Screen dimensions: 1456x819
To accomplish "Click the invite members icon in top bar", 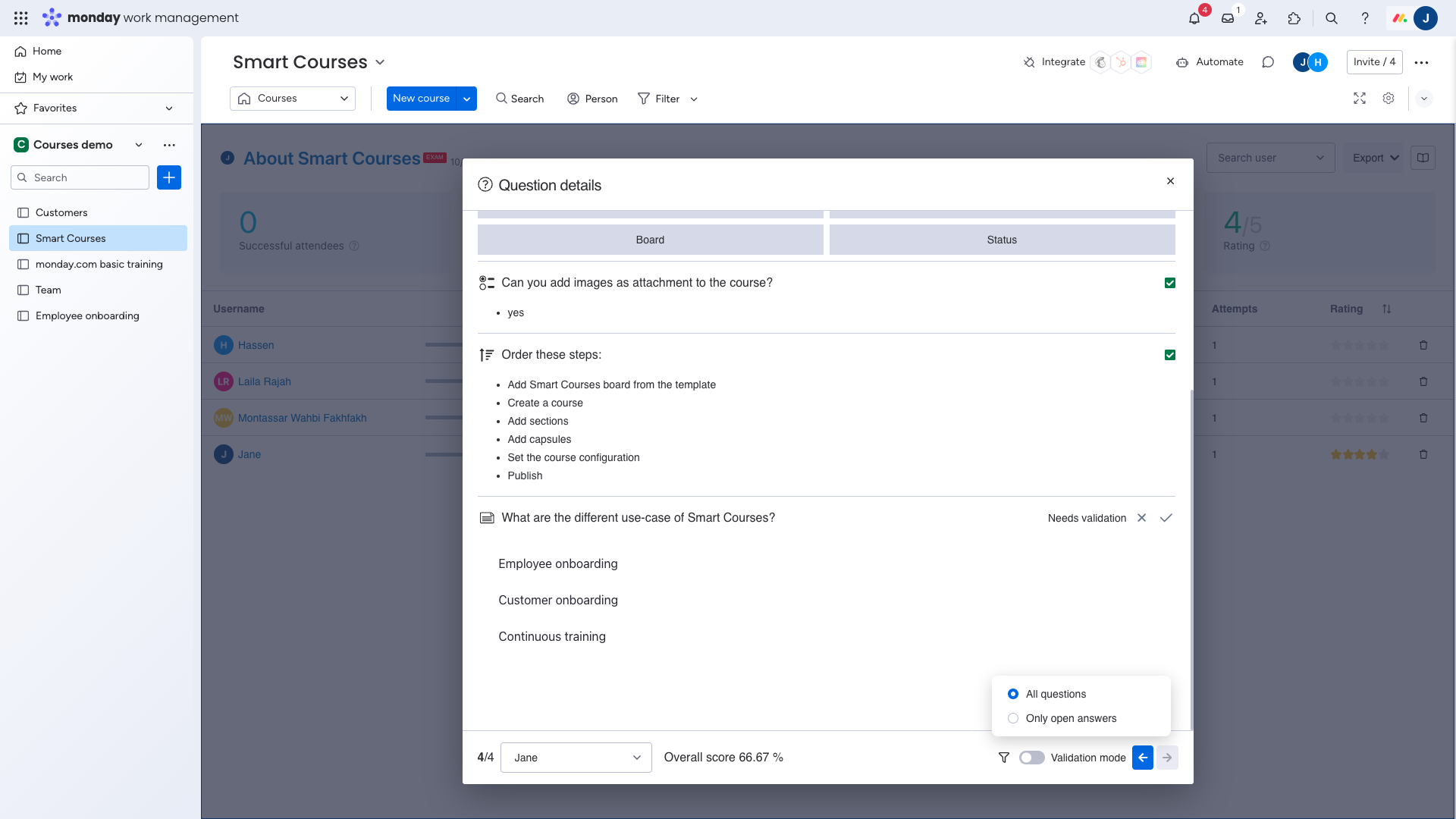I will tap(1261, 18).
